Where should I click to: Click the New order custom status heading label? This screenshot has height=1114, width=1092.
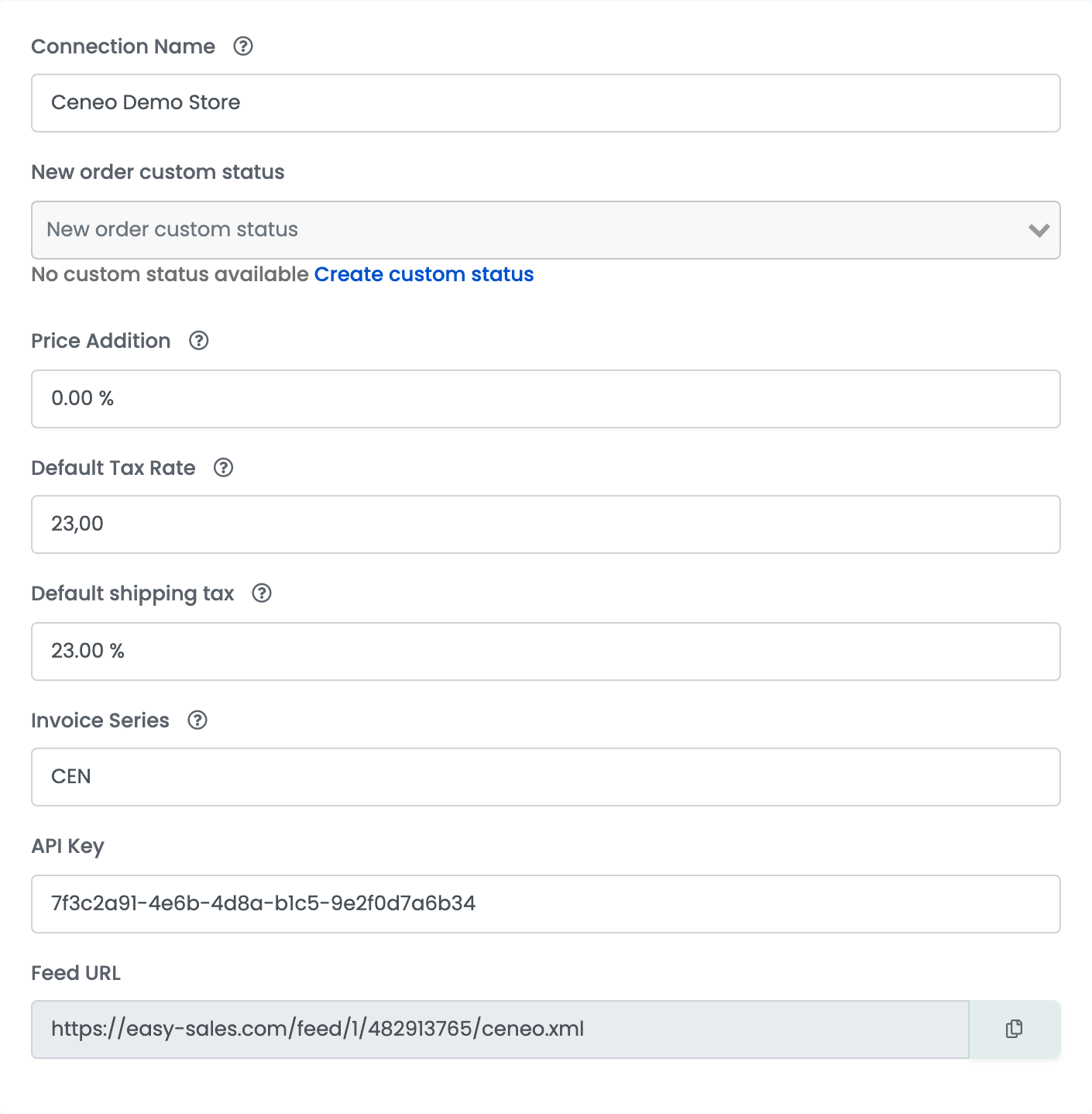click(158, 172)
